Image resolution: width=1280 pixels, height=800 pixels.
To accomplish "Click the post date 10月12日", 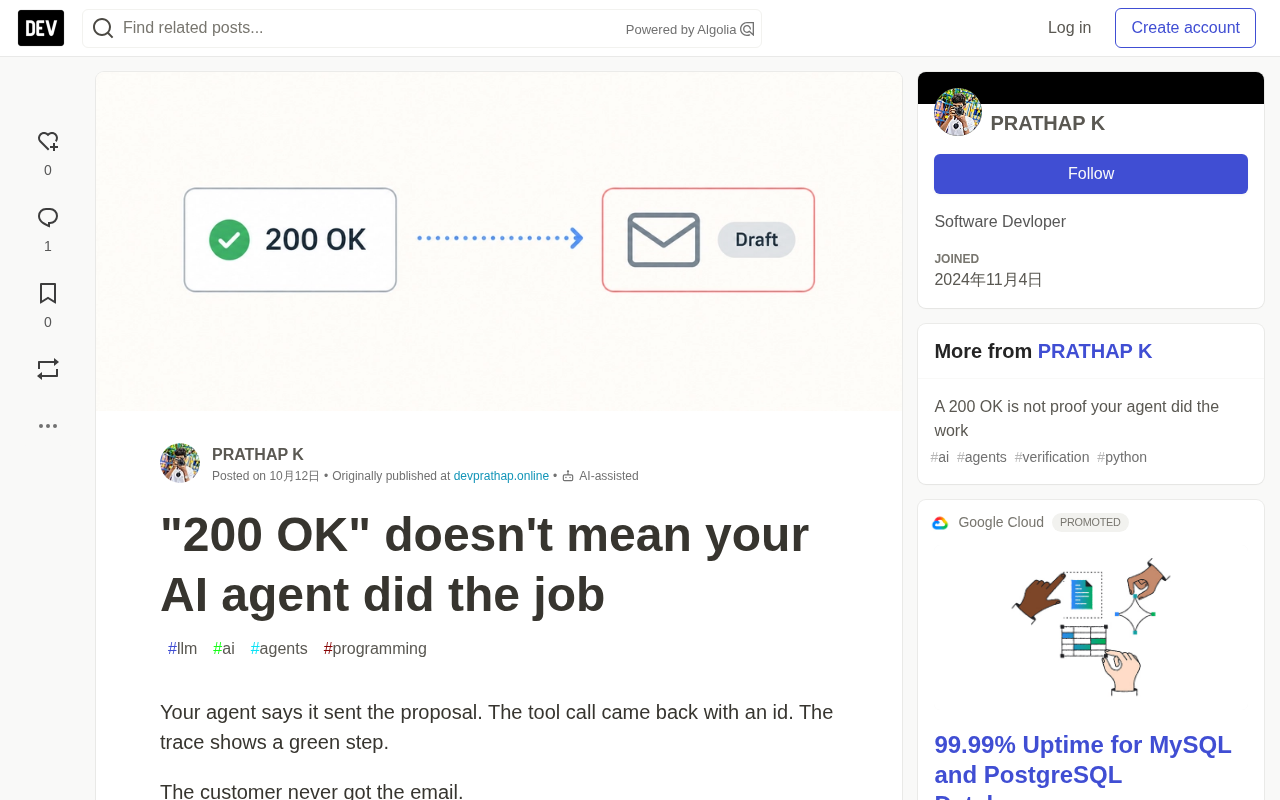I will click(x=295, y=476).
